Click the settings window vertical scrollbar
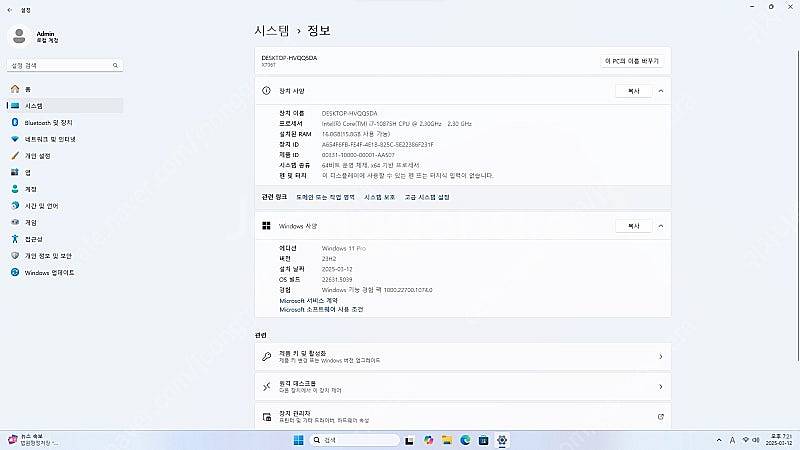800x450 pixels. pyautogui.click(x=798, y=204)
